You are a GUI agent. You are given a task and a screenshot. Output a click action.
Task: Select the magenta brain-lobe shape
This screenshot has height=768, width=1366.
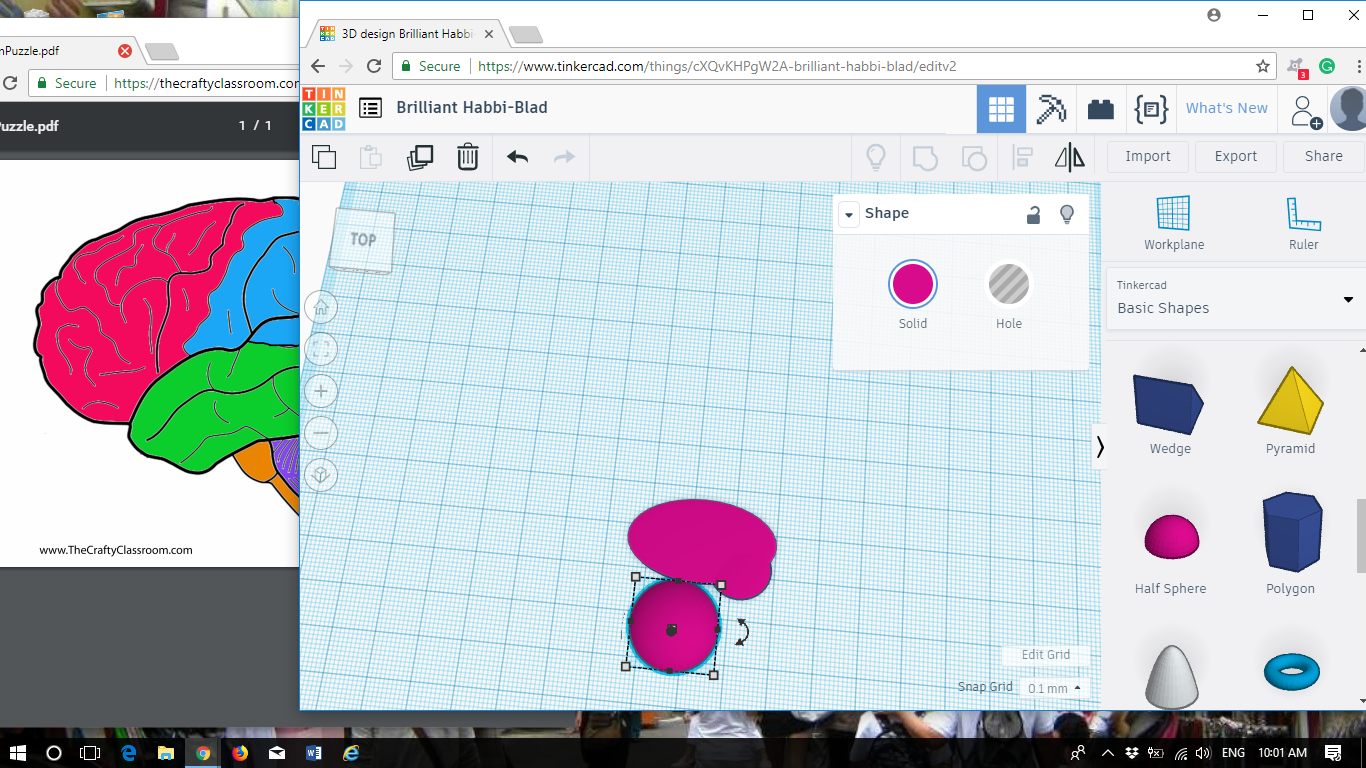(x=700, y=540)
